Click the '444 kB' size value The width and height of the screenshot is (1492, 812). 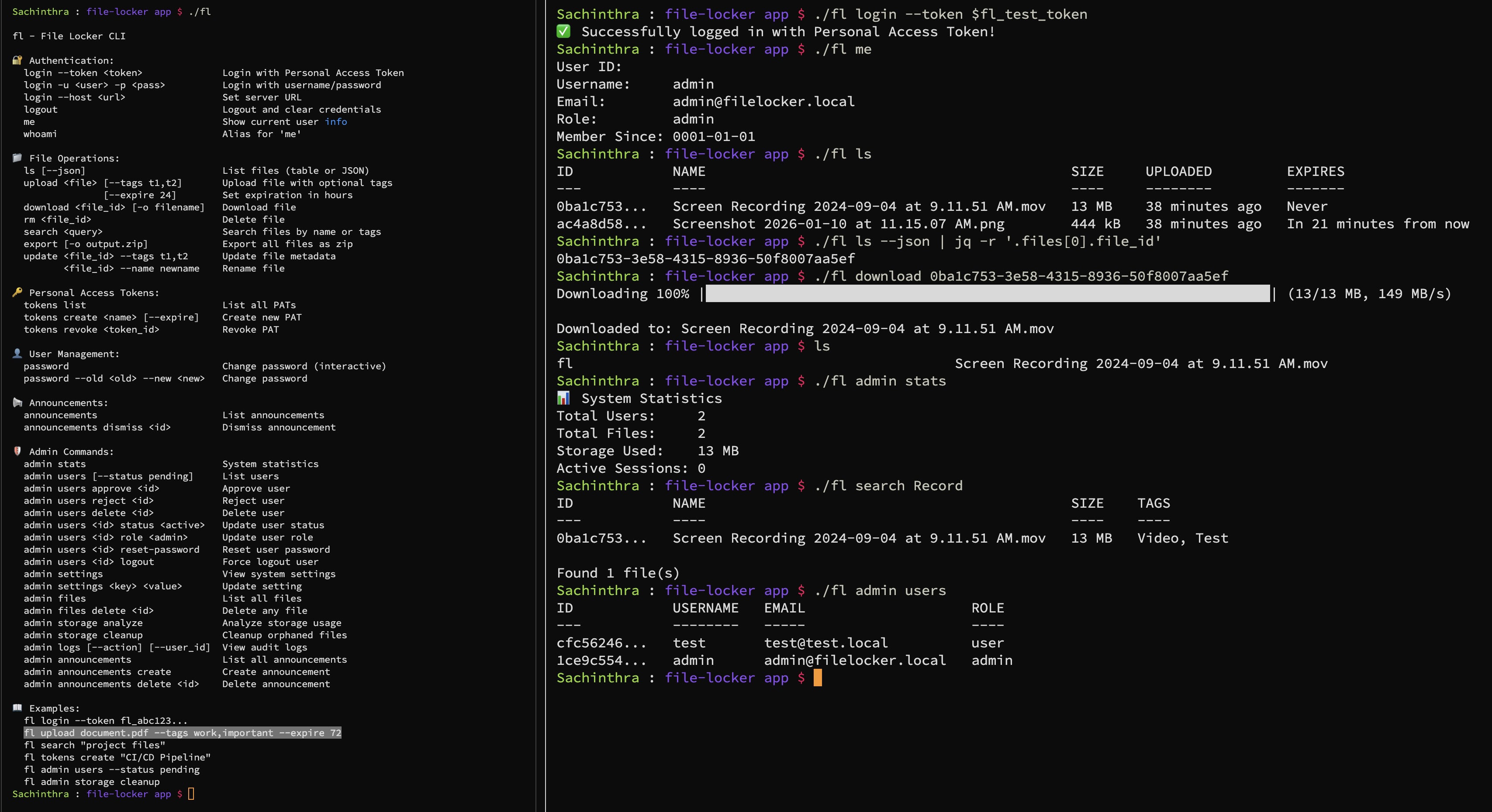[1096, 224]
